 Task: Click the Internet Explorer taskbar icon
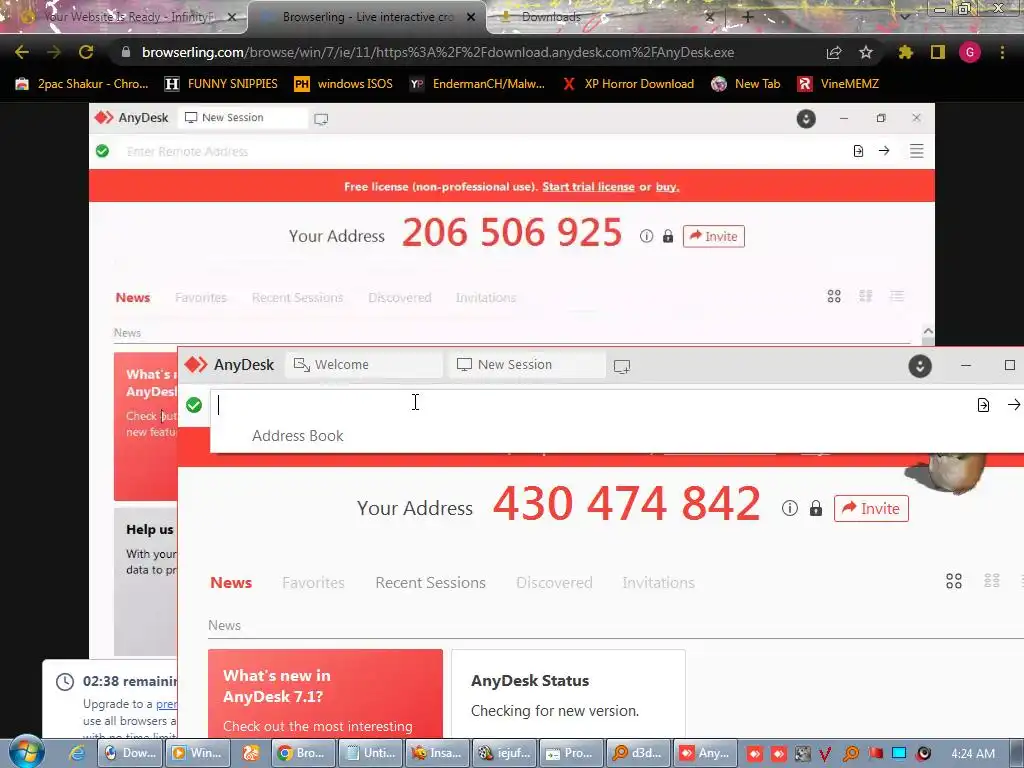[x=77, y=753]
